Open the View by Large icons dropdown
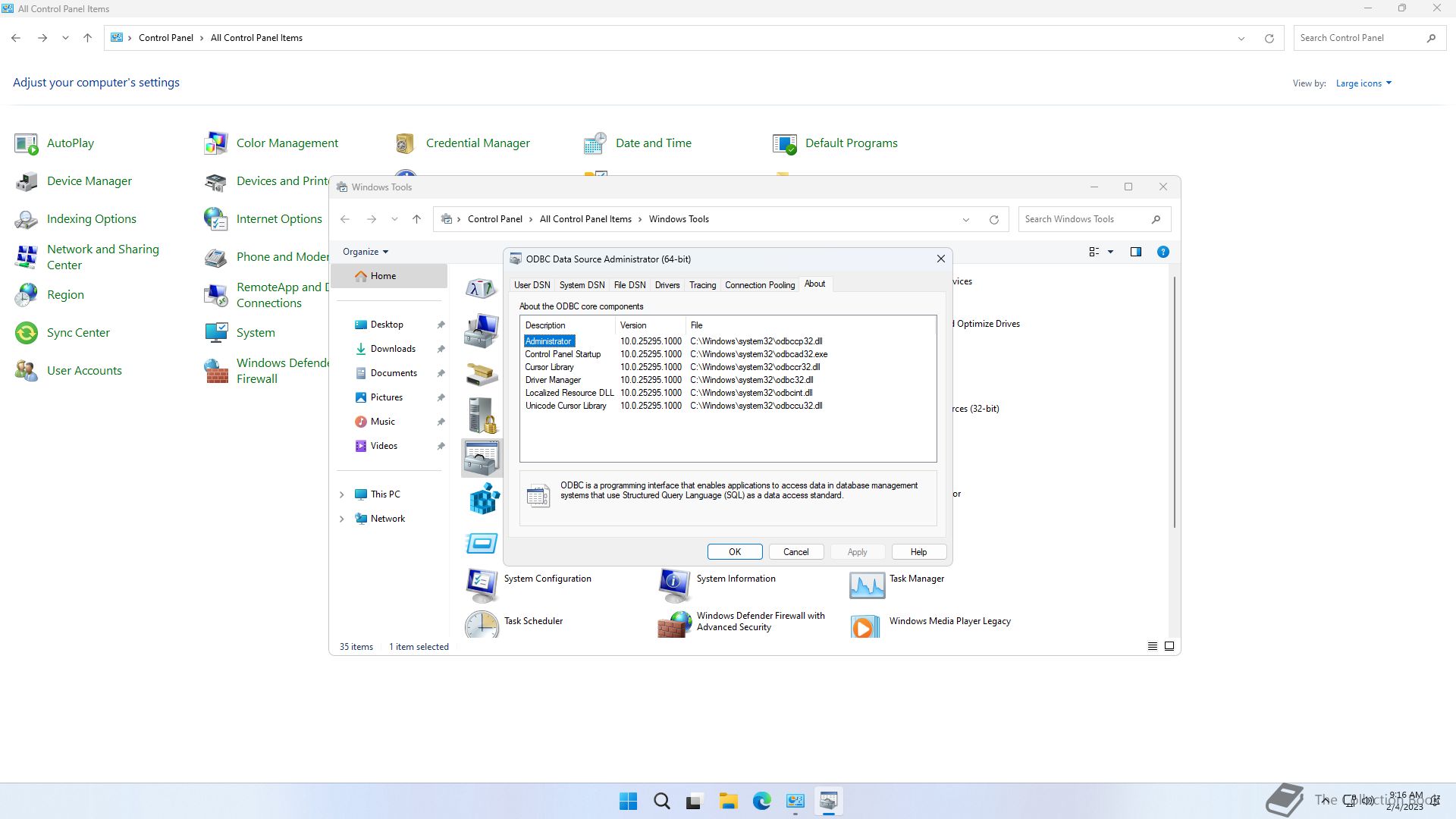 coord(1363,83)
